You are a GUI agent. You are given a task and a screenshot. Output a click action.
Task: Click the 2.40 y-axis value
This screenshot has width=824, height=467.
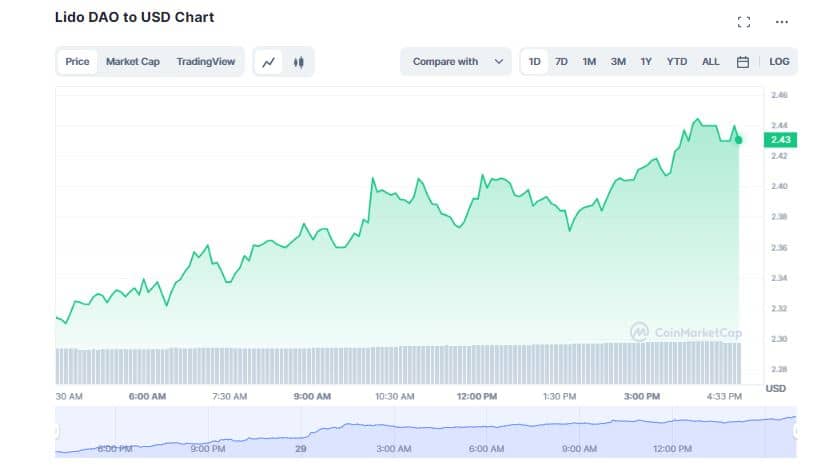point(779,186)
